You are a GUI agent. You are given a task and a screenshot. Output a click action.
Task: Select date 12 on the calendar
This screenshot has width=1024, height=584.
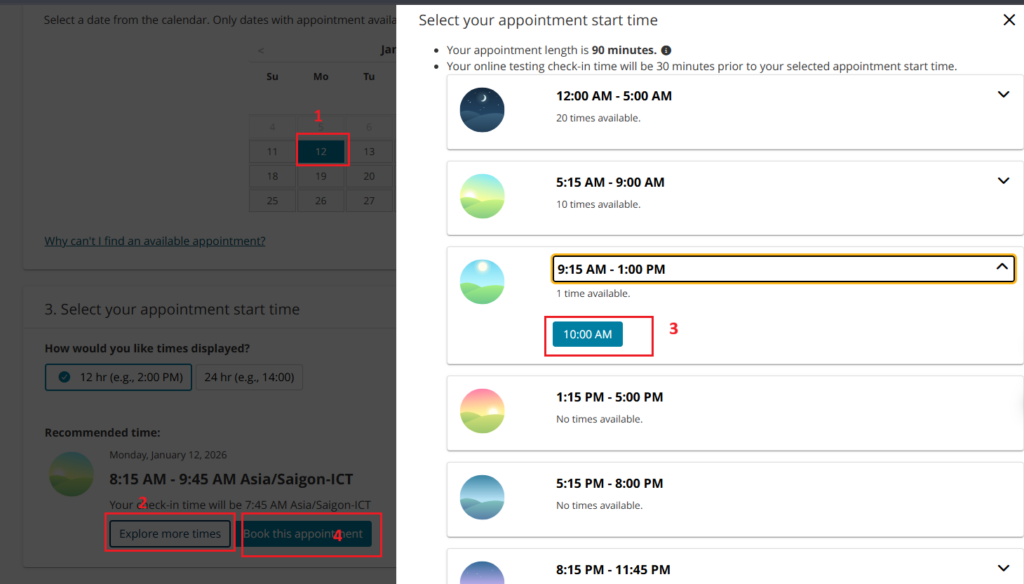pyautogui.click(x=321, y=152)
